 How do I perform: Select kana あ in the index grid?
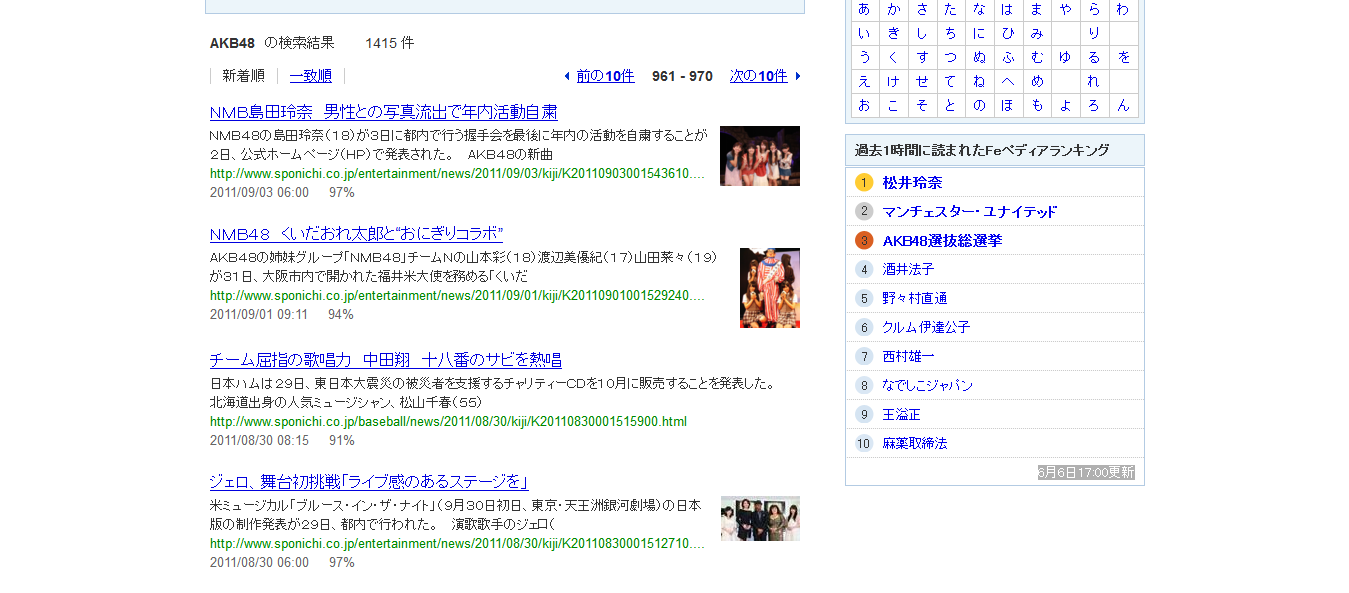864,9
